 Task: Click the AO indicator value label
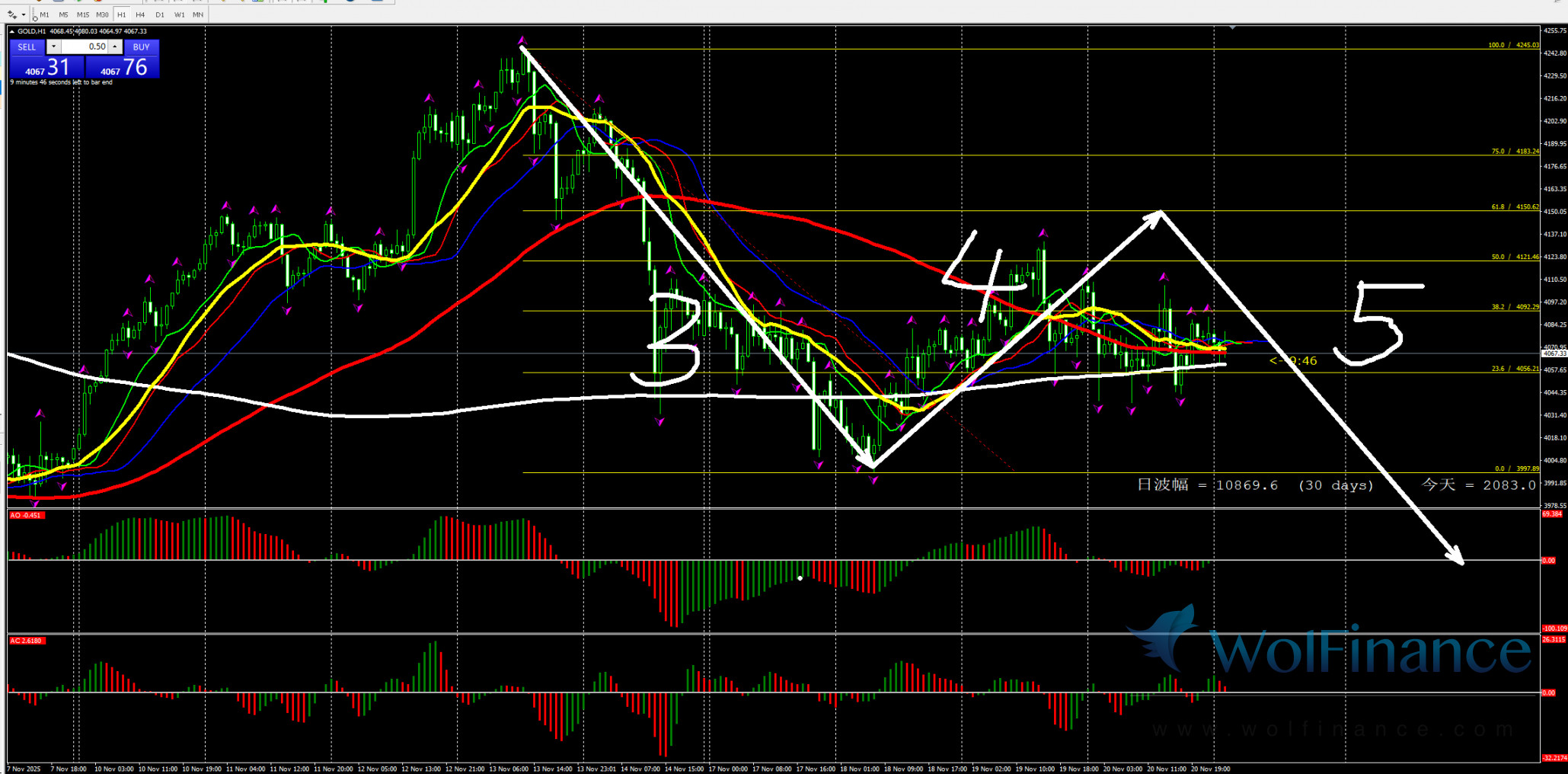(x=26, y=516)
